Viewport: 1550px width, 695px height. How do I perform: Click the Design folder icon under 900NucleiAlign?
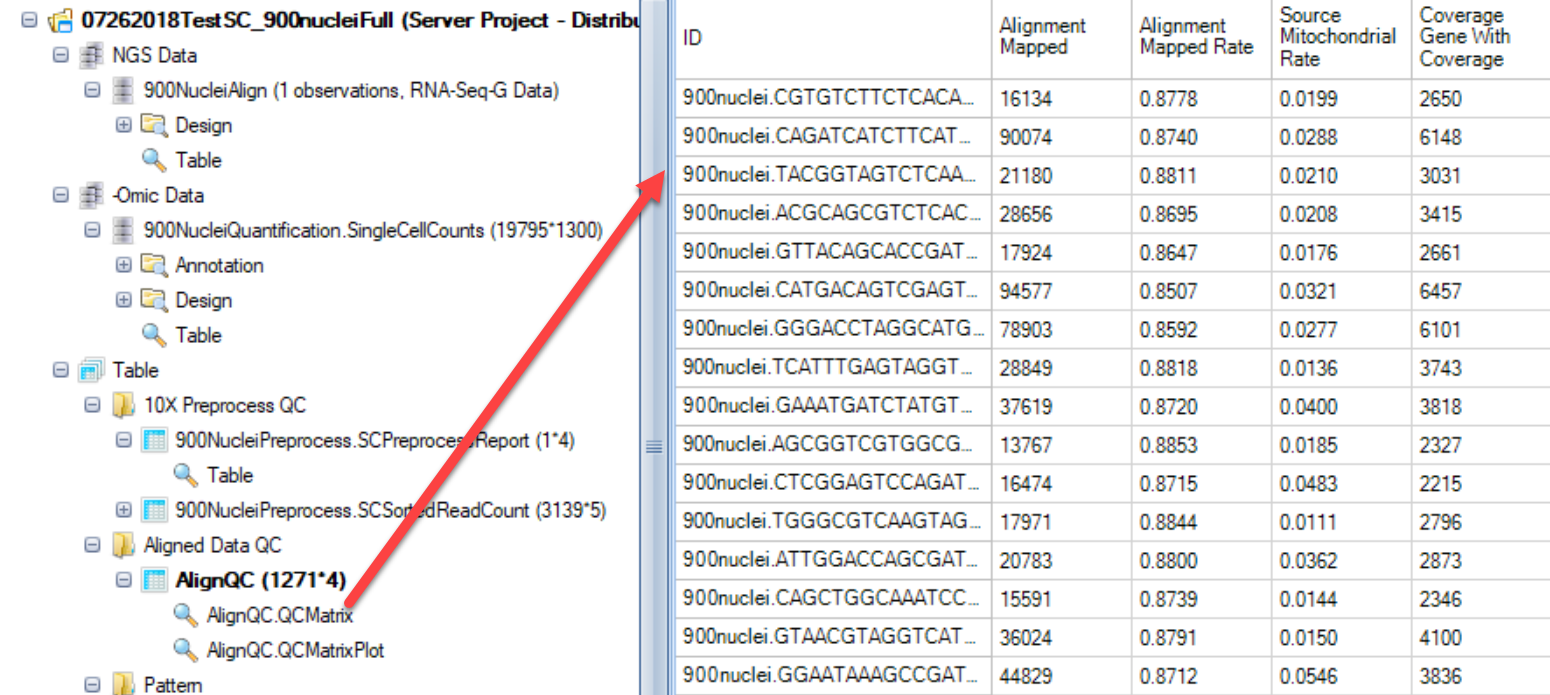[x=154, y=125]
